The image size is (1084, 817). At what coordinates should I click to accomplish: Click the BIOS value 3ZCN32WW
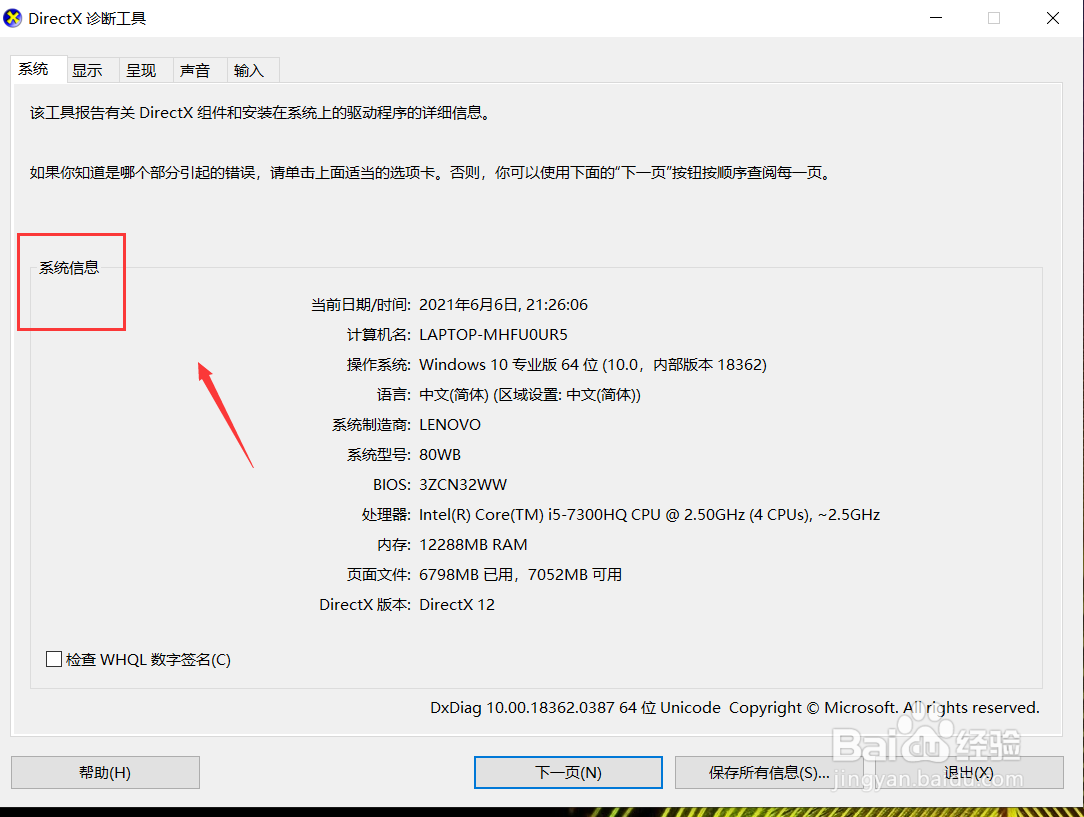462,485
